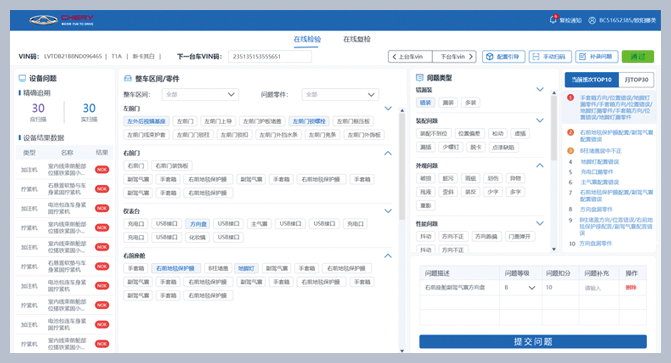Collapse the 右前门 section chevron
The image size is (671, 363).
[388, 153]
